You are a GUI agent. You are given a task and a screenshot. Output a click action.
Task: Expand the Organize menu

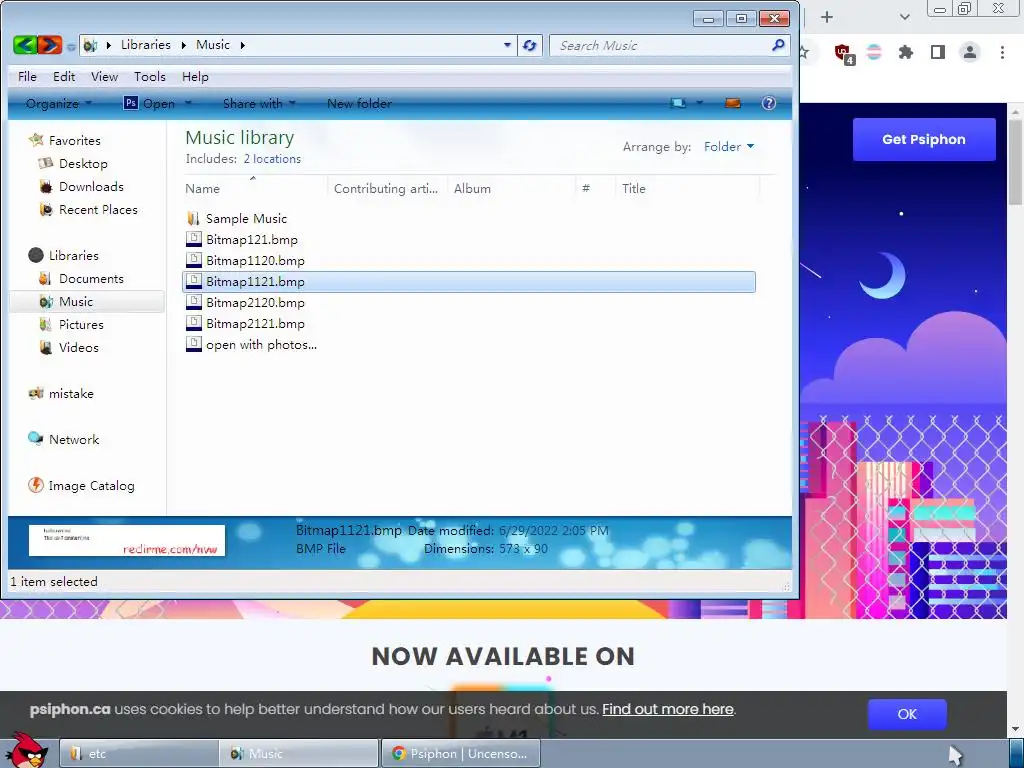(59, 103)
